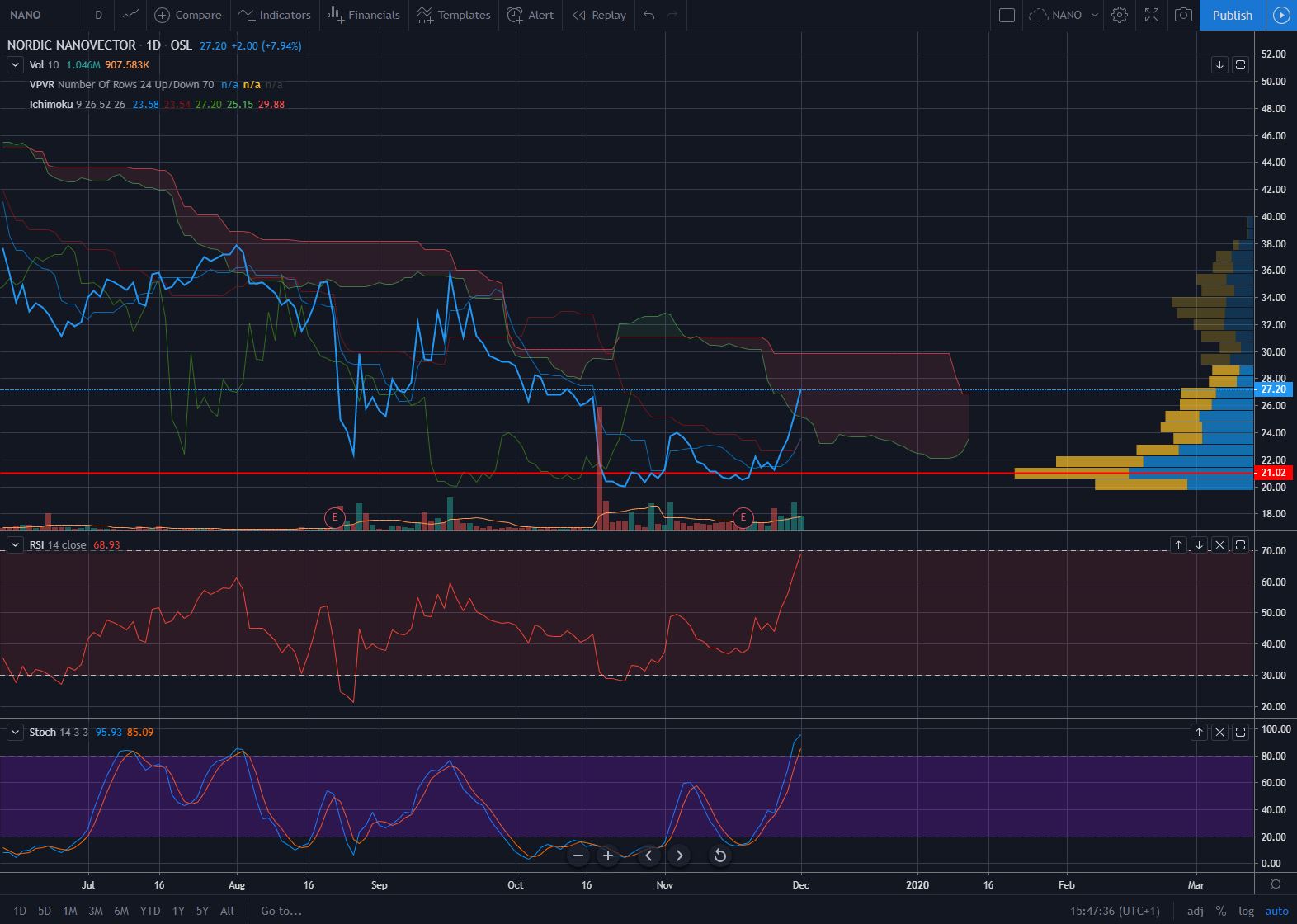The image size is (1297, 924).
Task: Click the NANO symbol search field
Action: click(41, 15)
